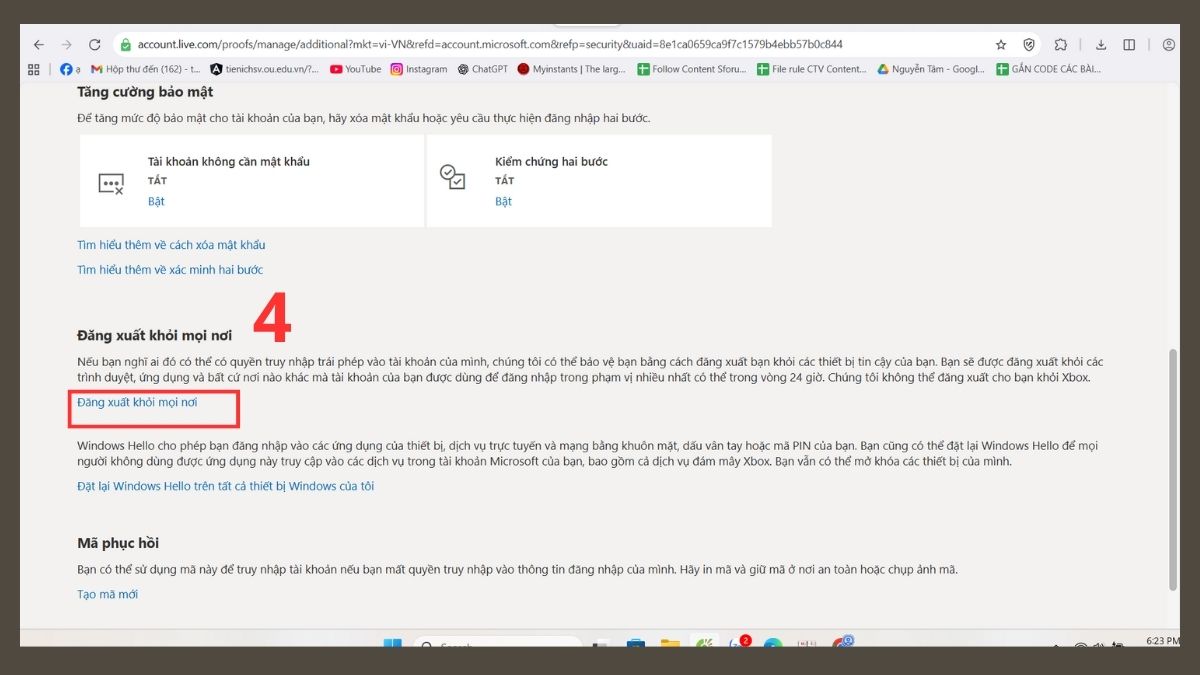This screenshot has height=675, width=1200.
Task: Open 'Tìm hiểu thêm về cách xóa mật khẩu'
Action: coord(171,245)
